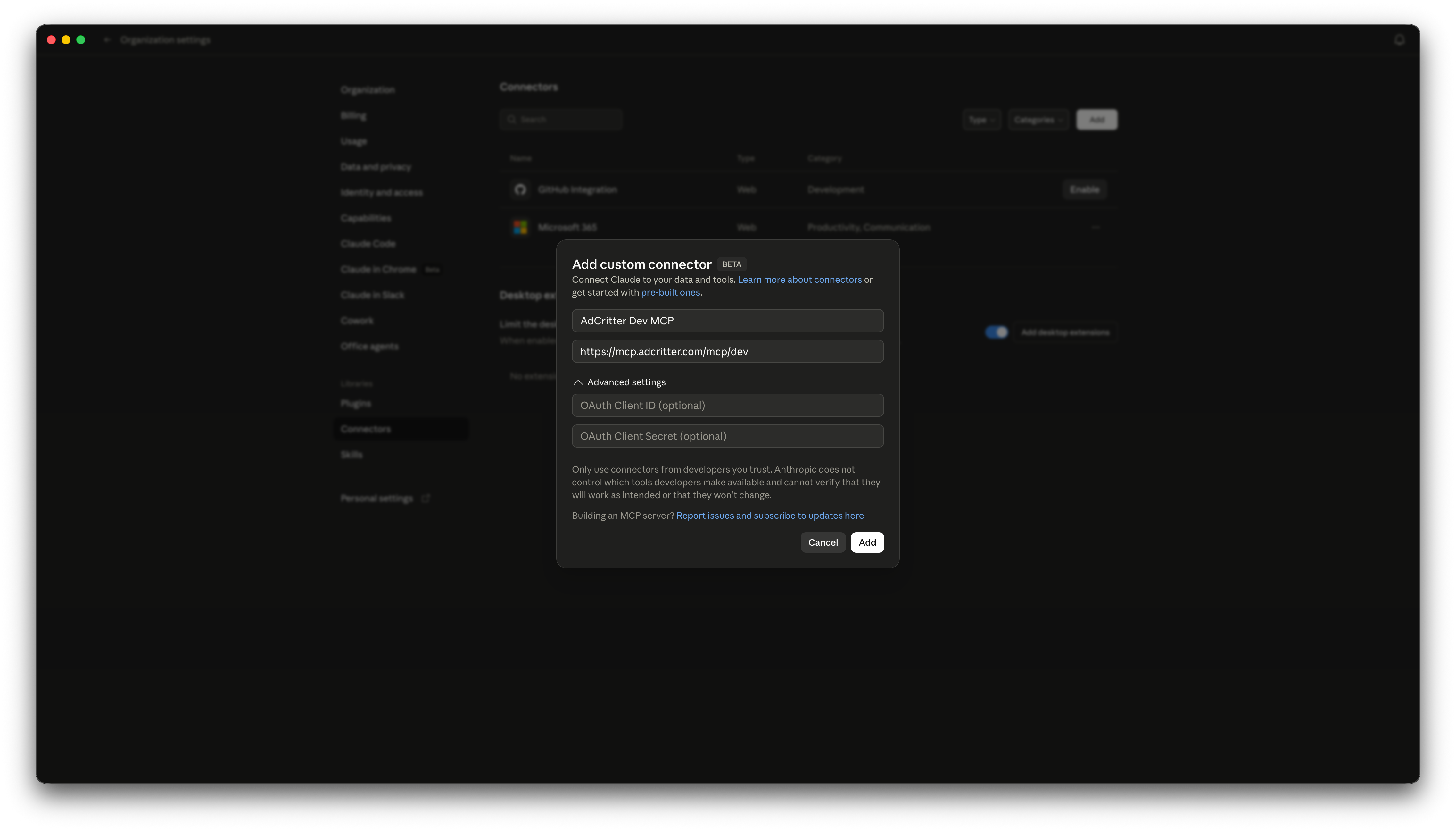Select Plugins under Libraries
The width and height of the screenshot is (1456, 831).
(x=356, y=404)
